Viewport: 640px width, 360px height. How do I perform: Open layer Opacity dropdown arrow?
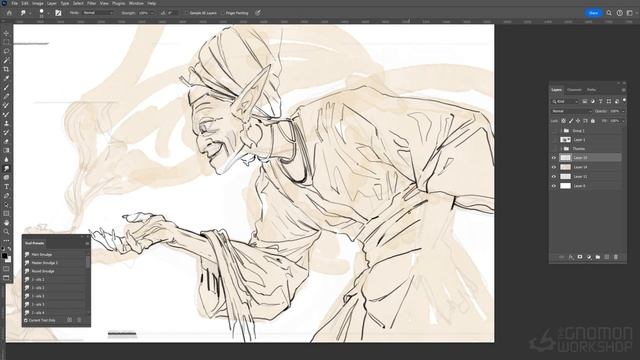[623, 111]
